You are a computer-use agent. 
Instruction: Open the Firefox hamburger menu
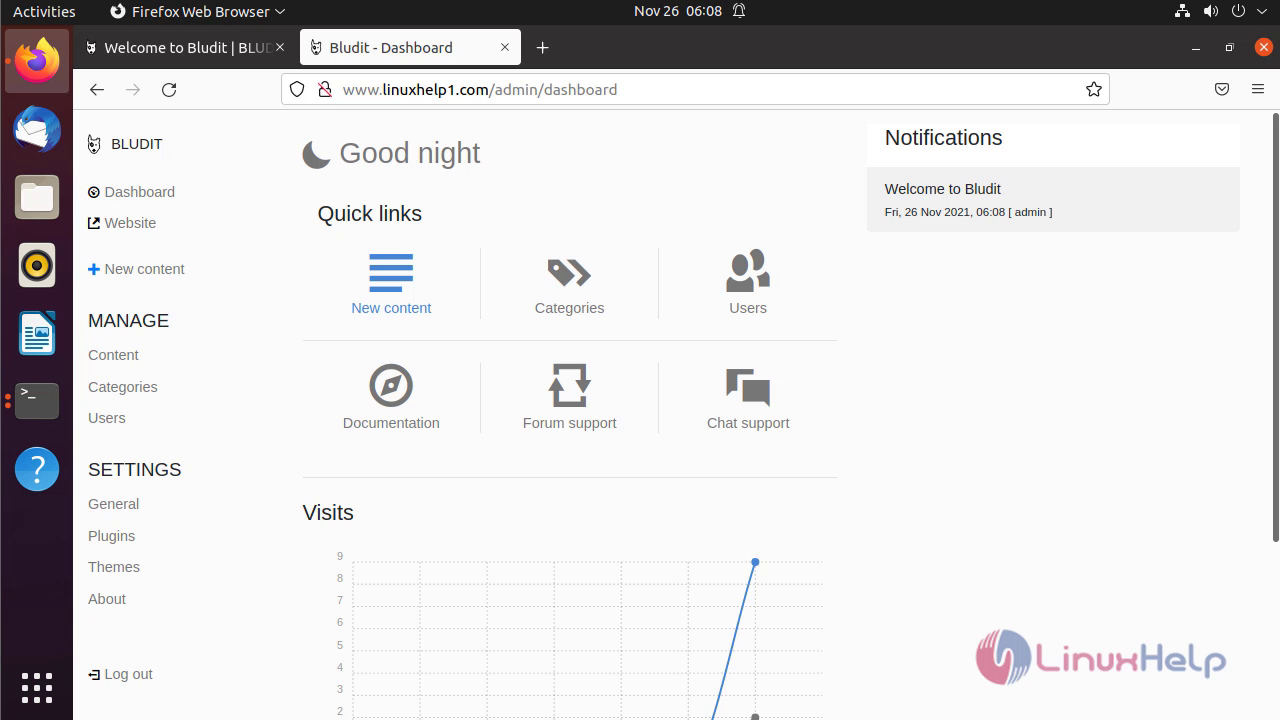[x=1258, y=89]
